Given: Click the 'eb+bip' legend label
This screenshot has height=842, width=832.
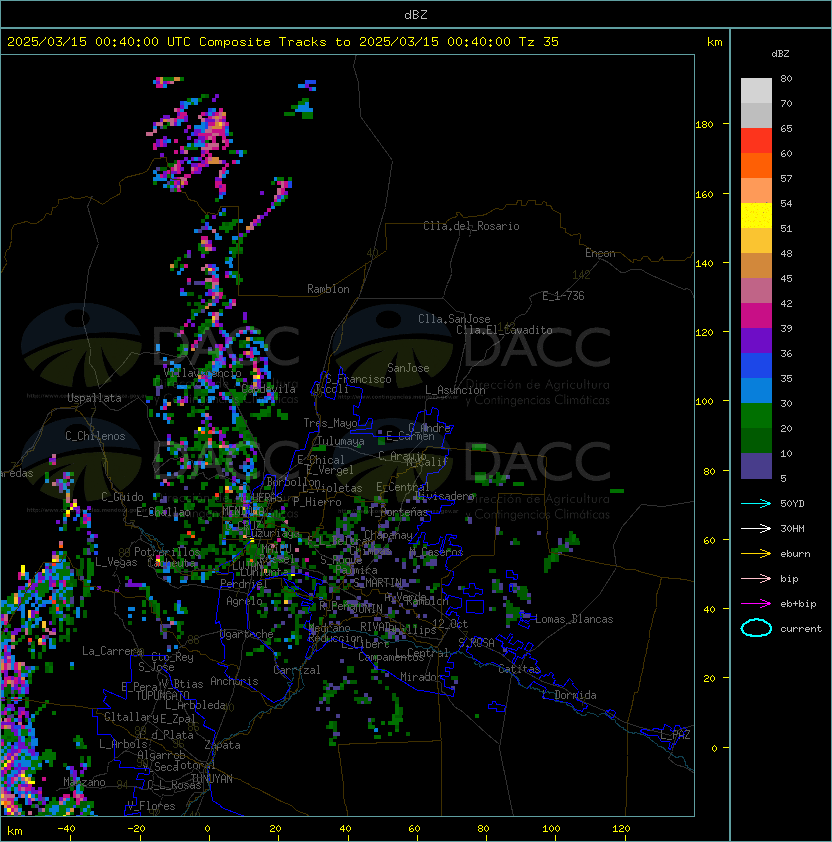Looking at the screenshot, I should pyautogui.click(x=798, y=604).
